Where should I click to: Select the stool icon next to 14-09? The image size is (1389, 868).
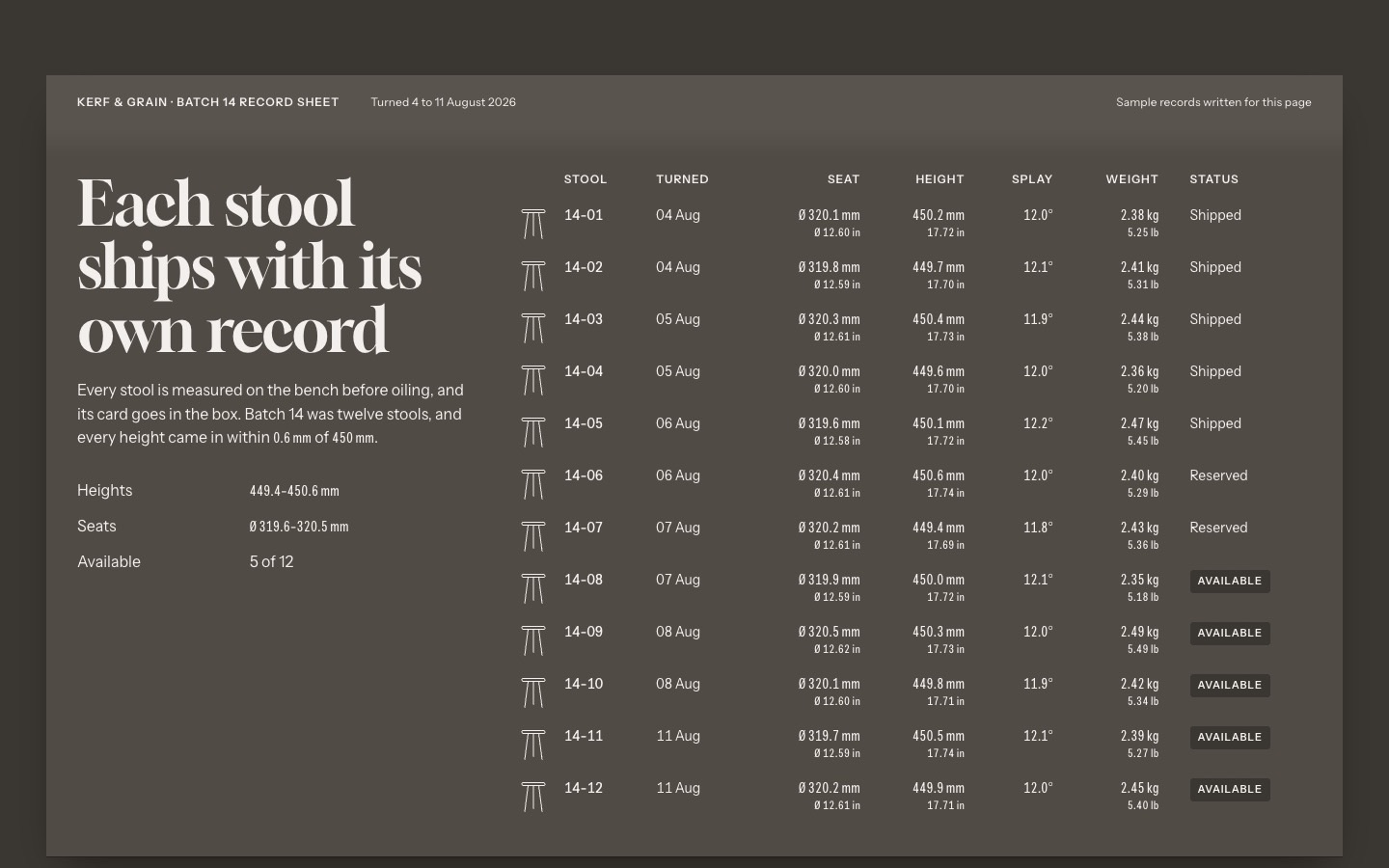(x=533, y=640)
